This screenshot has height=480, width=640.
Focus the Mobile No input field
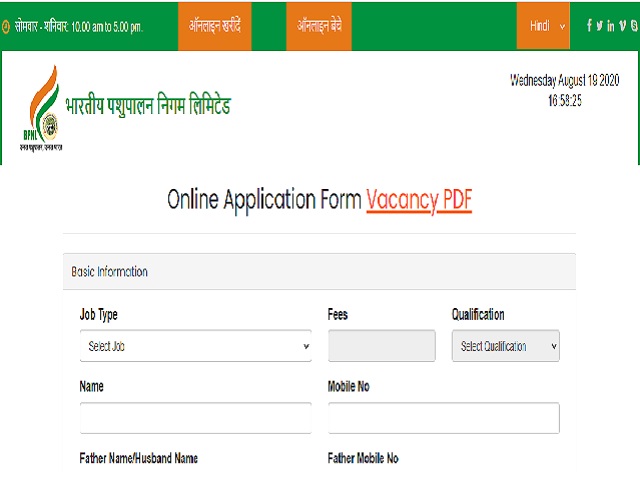(444, 418)
